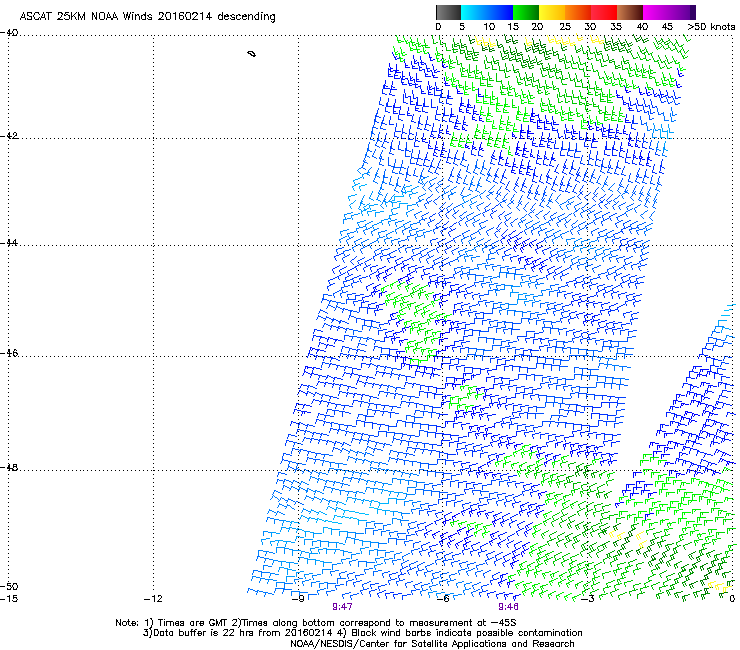Select the cyan-to-blue 5-15 knots legend swatch
The width and height of the screenshot is (740, 650).
[x=487, y=12]
